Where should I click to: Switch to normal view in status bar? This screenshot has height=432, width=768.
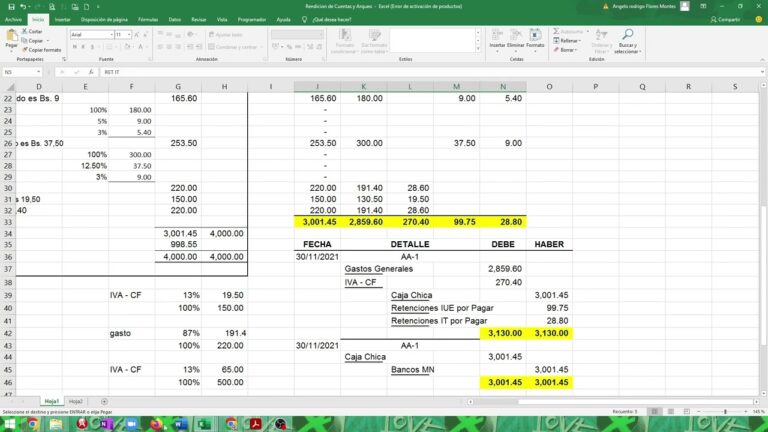pos(654,411)
